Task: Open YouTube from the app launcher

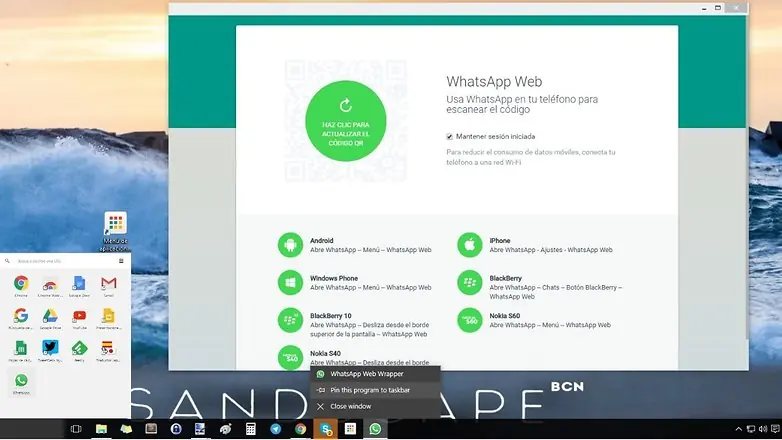Action: click(79, 318)
